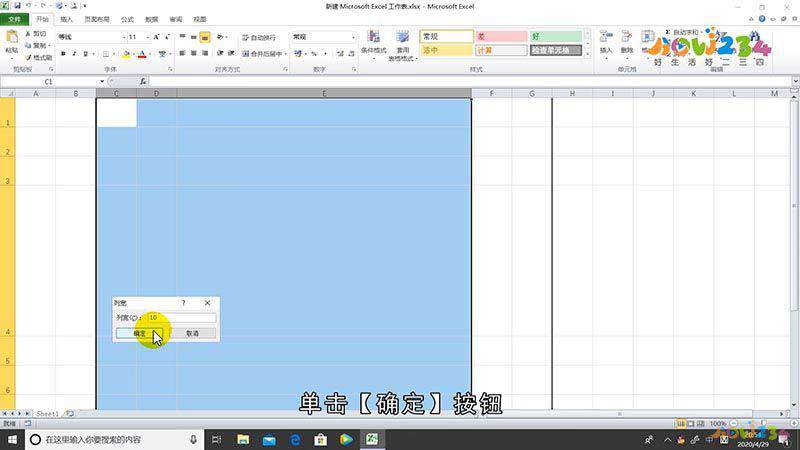The image size is (800, 450).
Task: Decrease font size with A-down icon
Action: click(x=167, y=37)
